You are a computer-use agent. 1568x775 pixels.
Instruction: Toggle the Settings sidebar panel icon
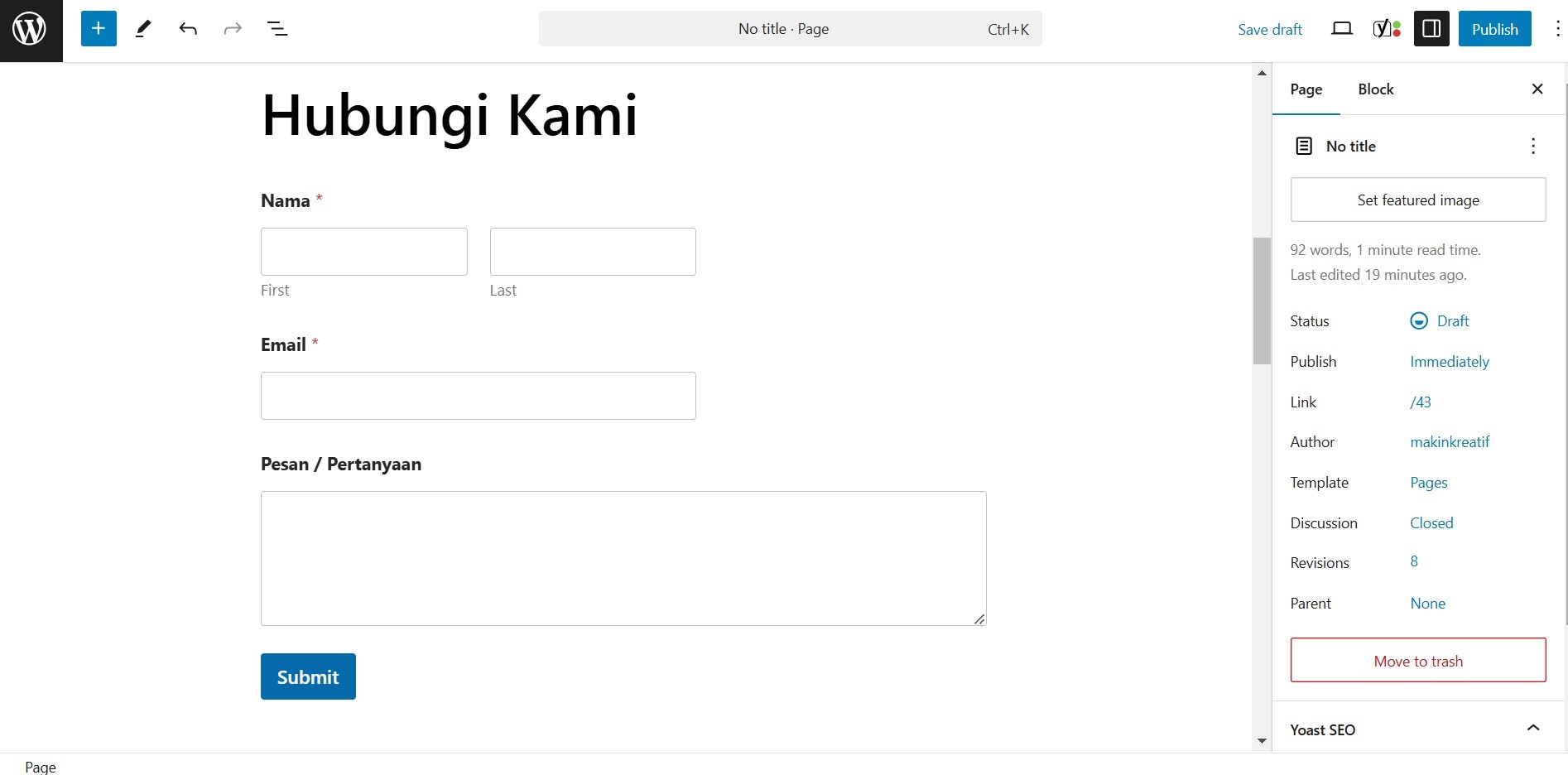coord(1431,29)
